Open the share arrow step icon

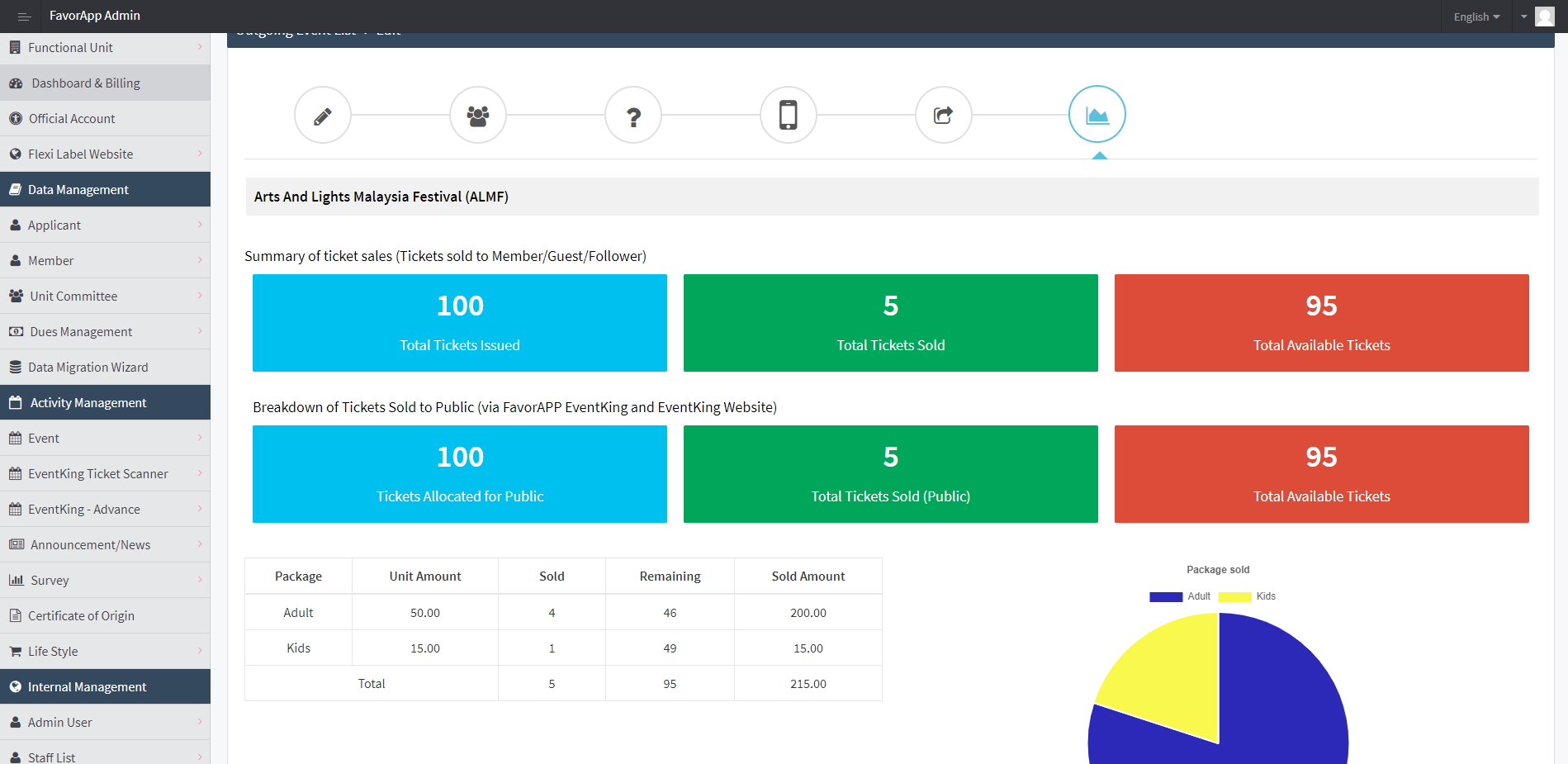pyautogui.click(x=943, y=116)
